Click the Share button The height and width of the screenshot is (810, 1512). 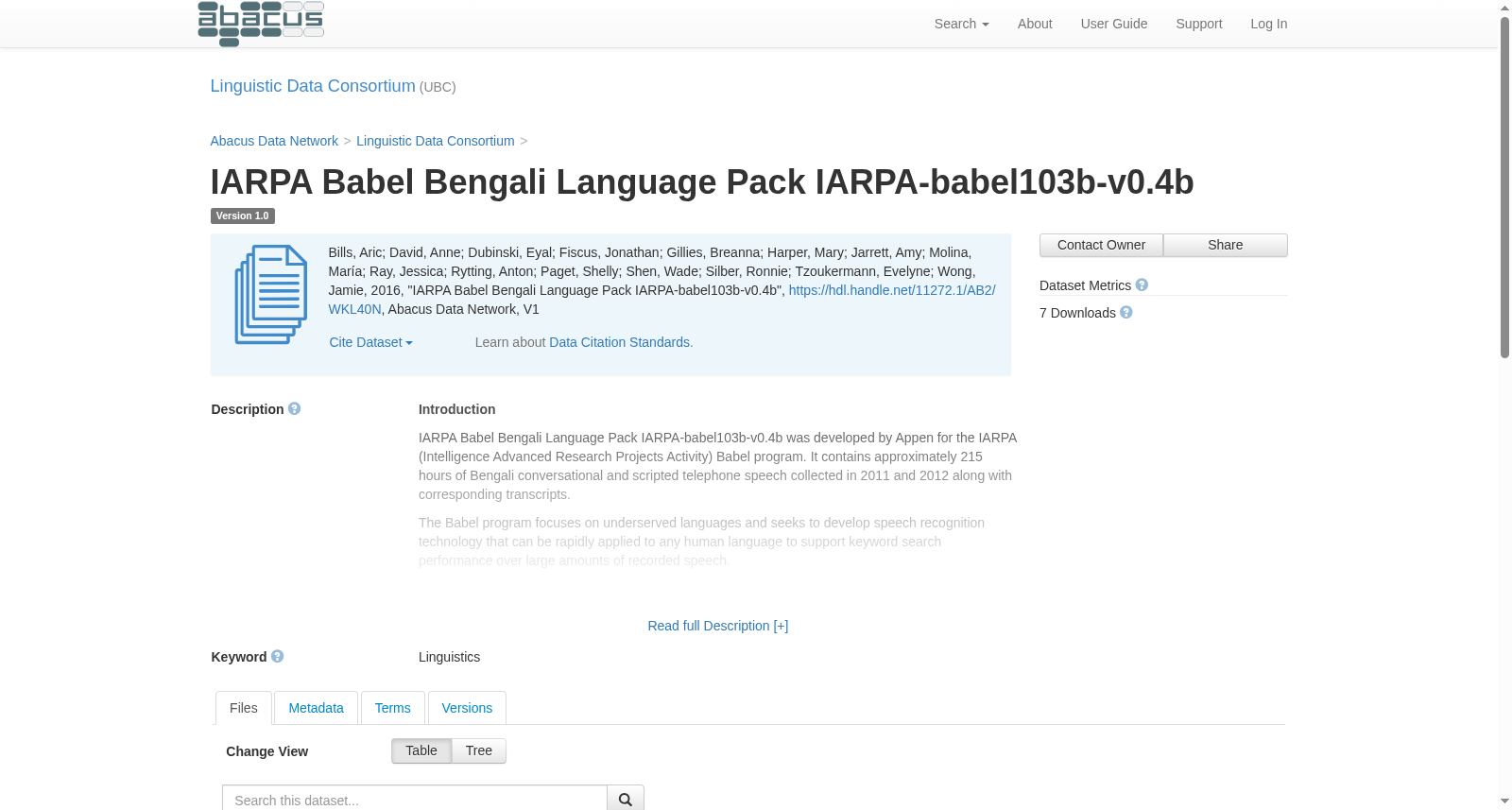tap(1226, 245)
